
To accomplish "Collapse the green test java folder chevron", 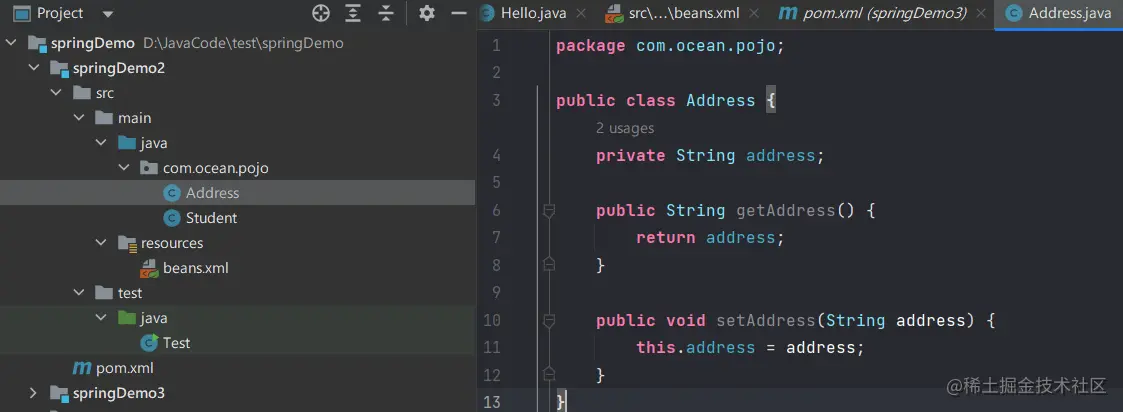I will tap(101, 317).
